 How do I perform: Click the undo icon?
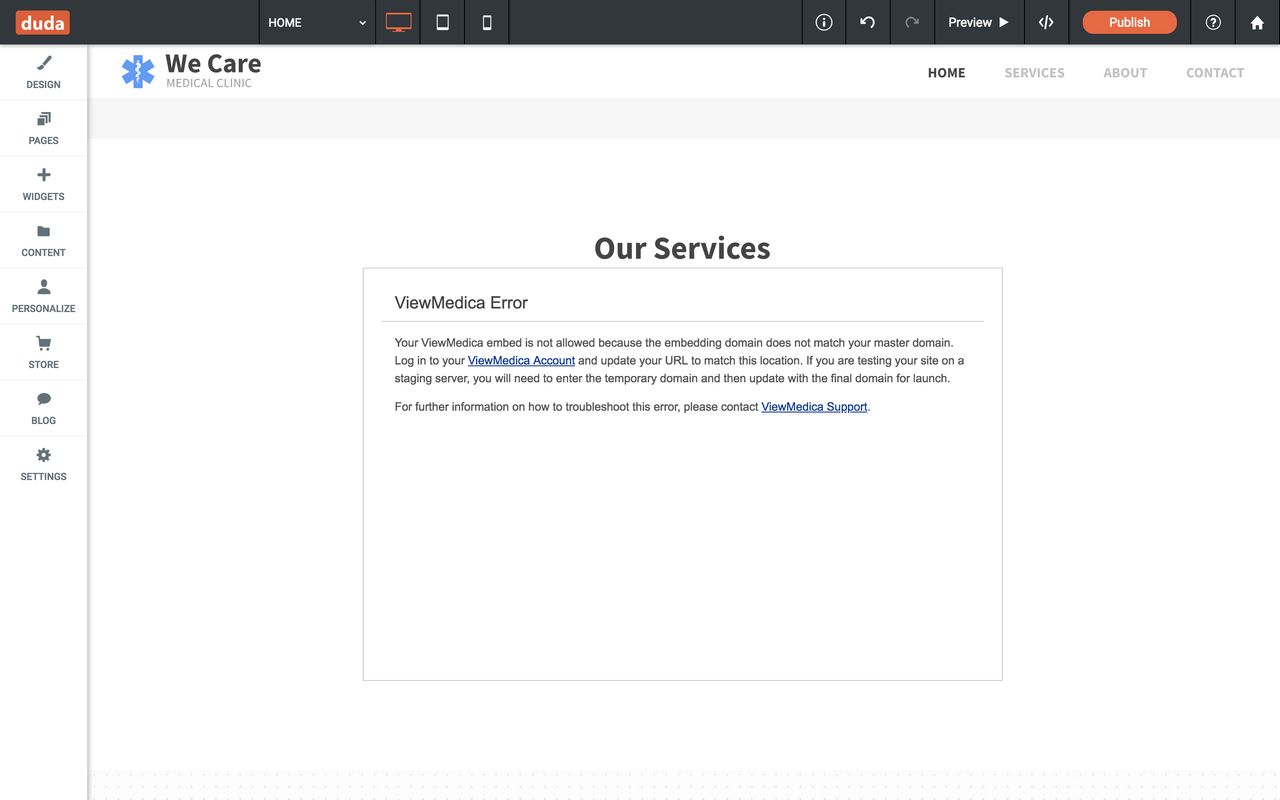tap(866, 21)
